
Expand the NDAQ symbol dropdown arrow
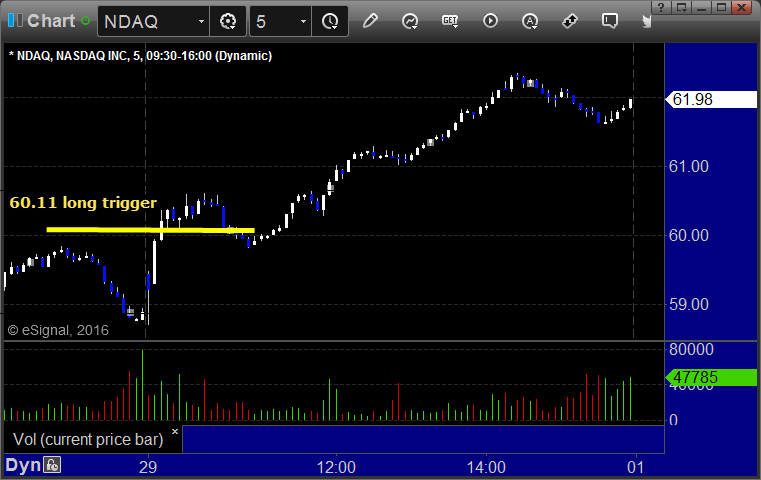click(201, 21)
